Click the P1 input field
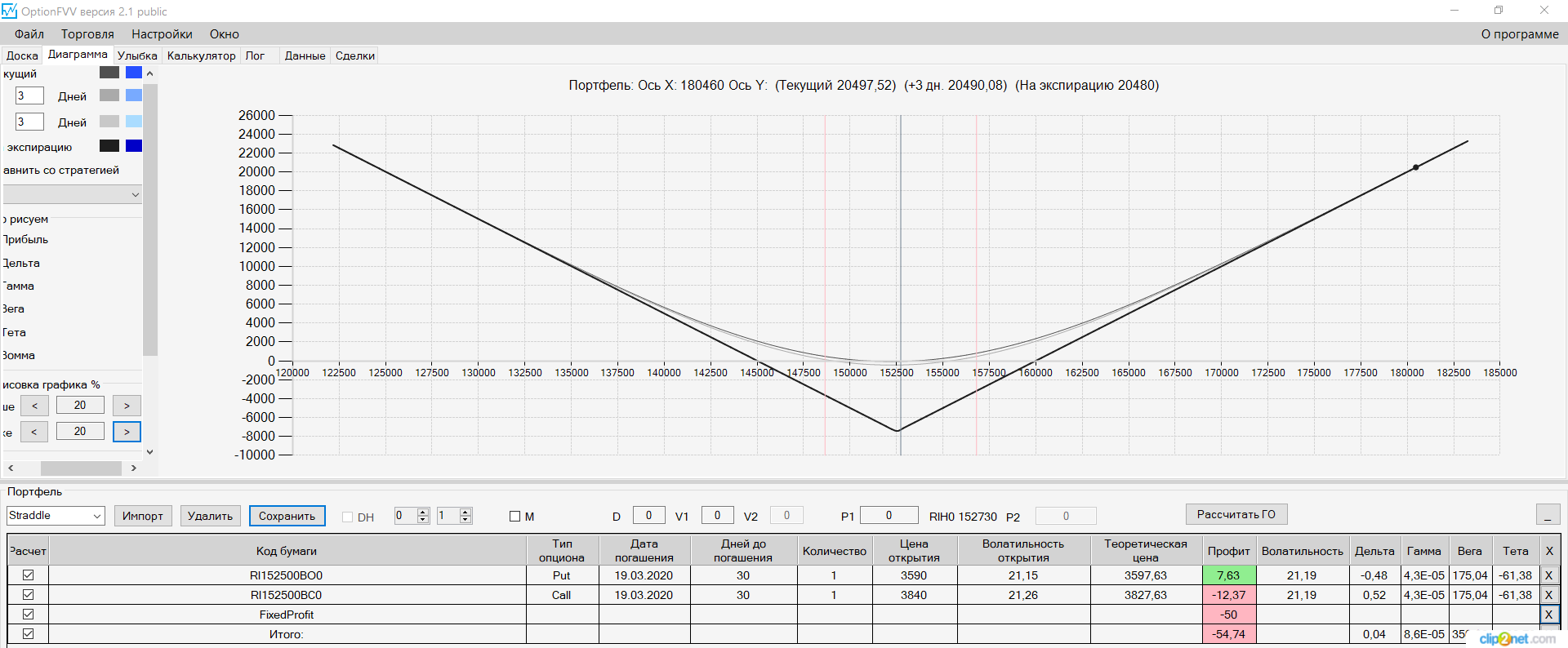 pyautogui.click(x=889, y=515)
